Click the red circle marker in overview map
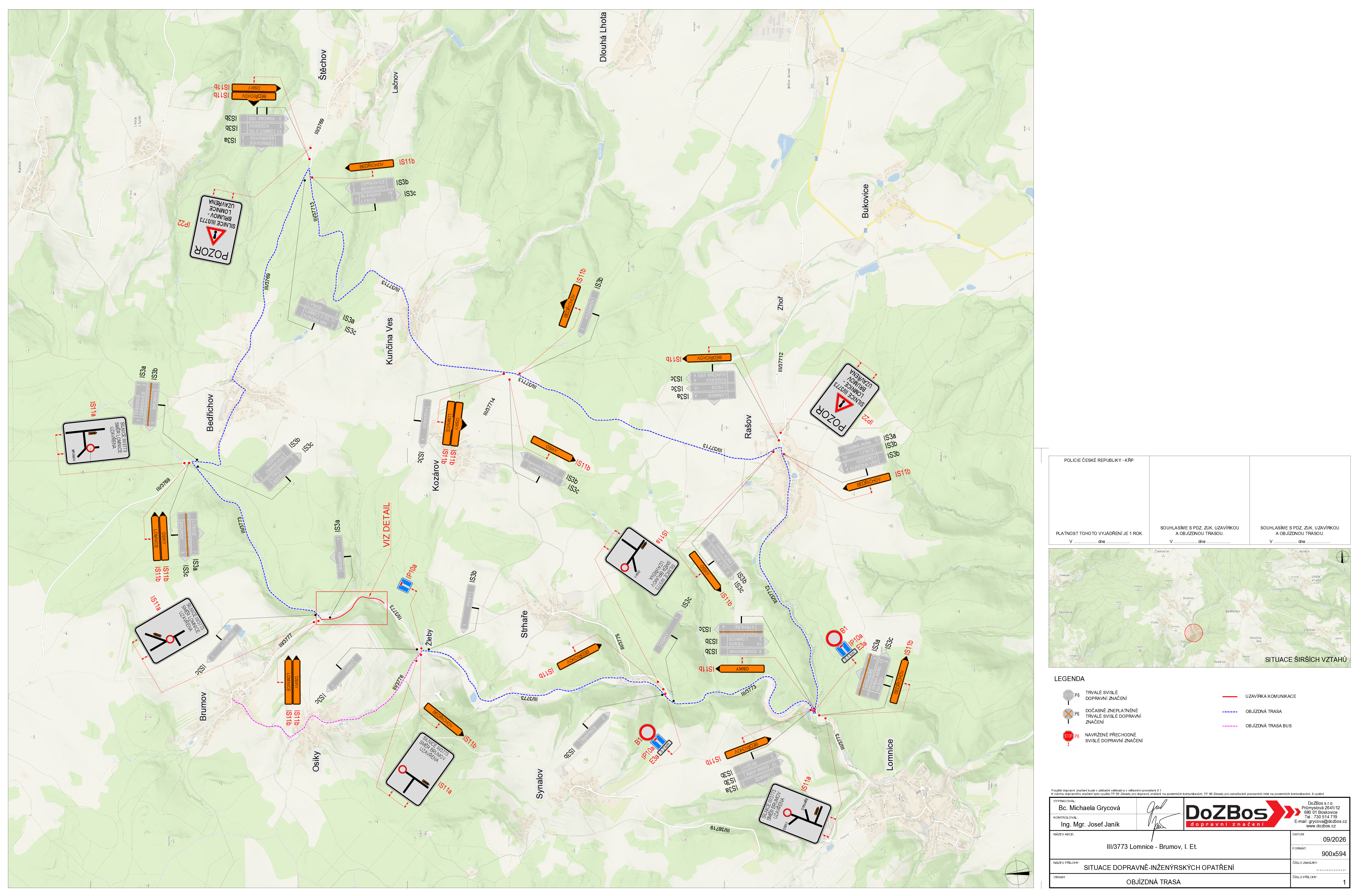 (x=1194, y=633)
